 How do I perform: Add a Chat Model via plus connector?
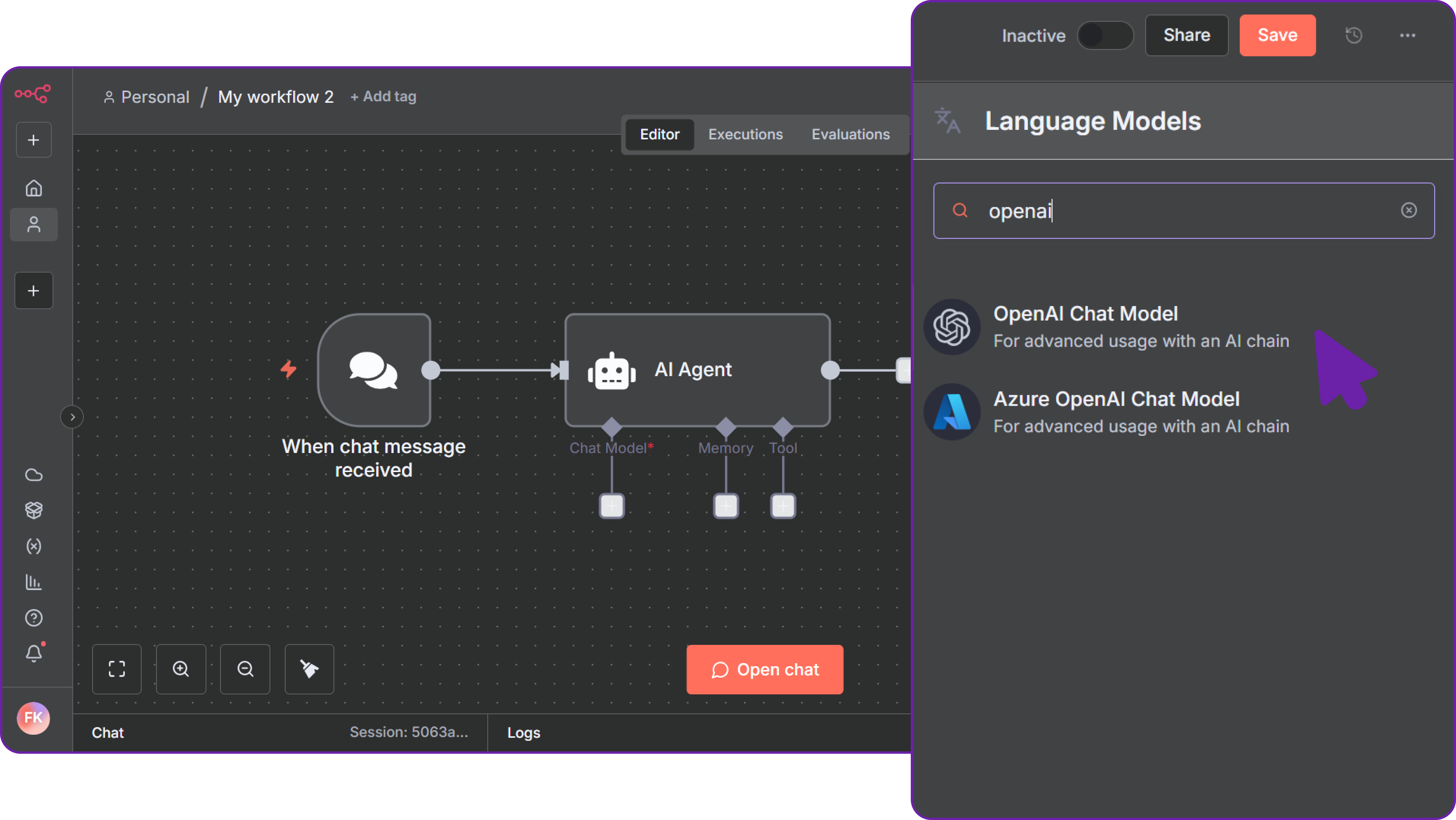[611, 505]
